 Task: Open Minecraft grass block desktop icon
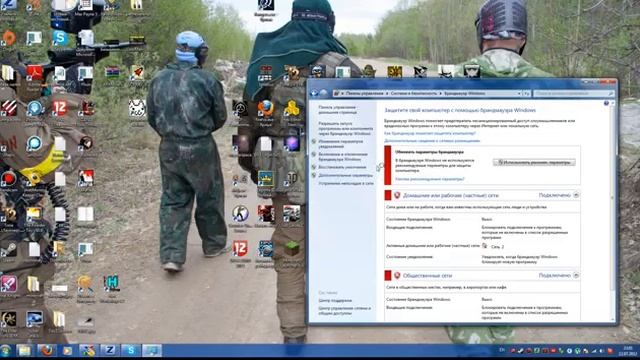point(291,250)
